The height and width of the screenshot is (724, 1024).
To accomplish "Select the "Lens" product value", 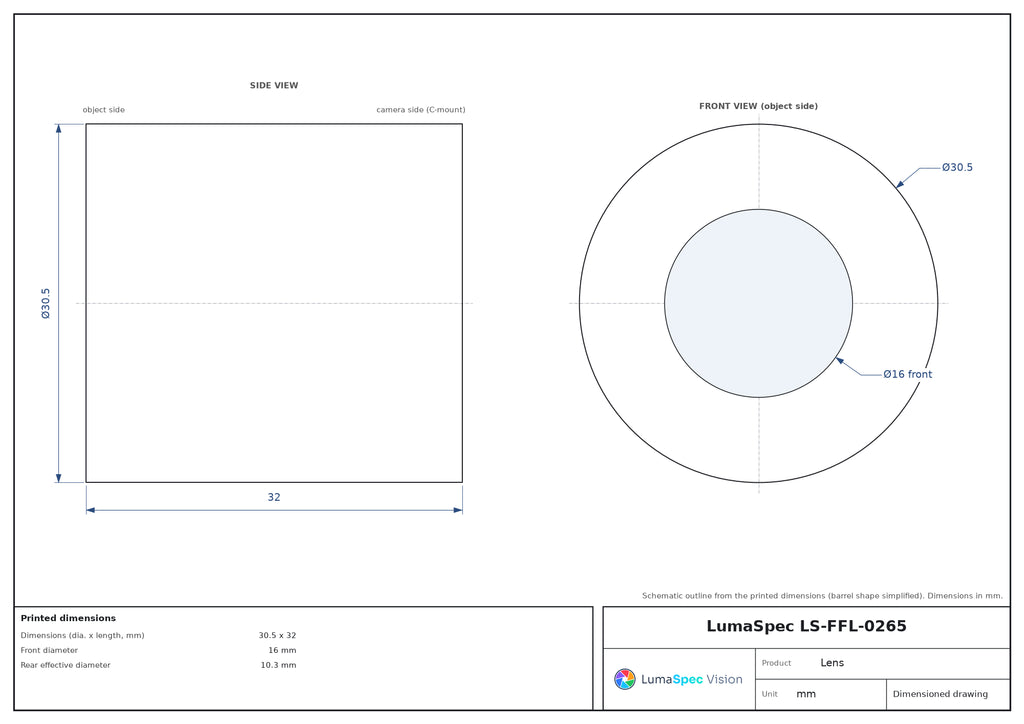I will 832,663.
